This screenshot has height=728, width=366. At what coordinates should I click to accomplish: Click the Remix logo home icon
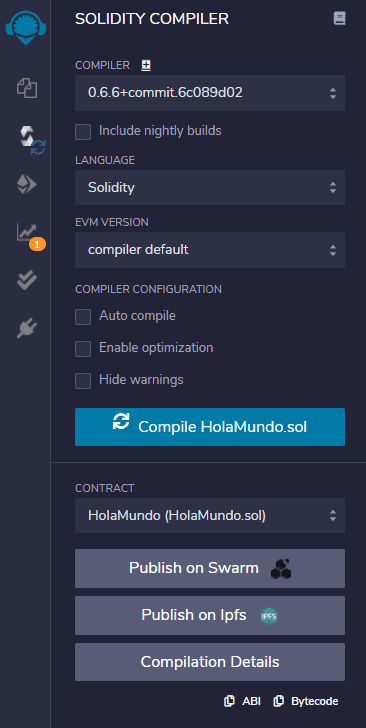[x=27, y=26]
